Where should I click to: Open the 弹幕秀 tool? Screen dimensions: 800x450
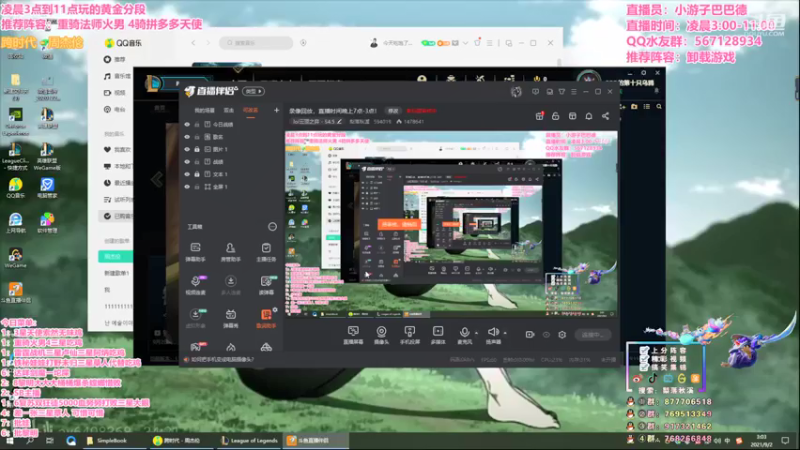click(x=231, y=318)
